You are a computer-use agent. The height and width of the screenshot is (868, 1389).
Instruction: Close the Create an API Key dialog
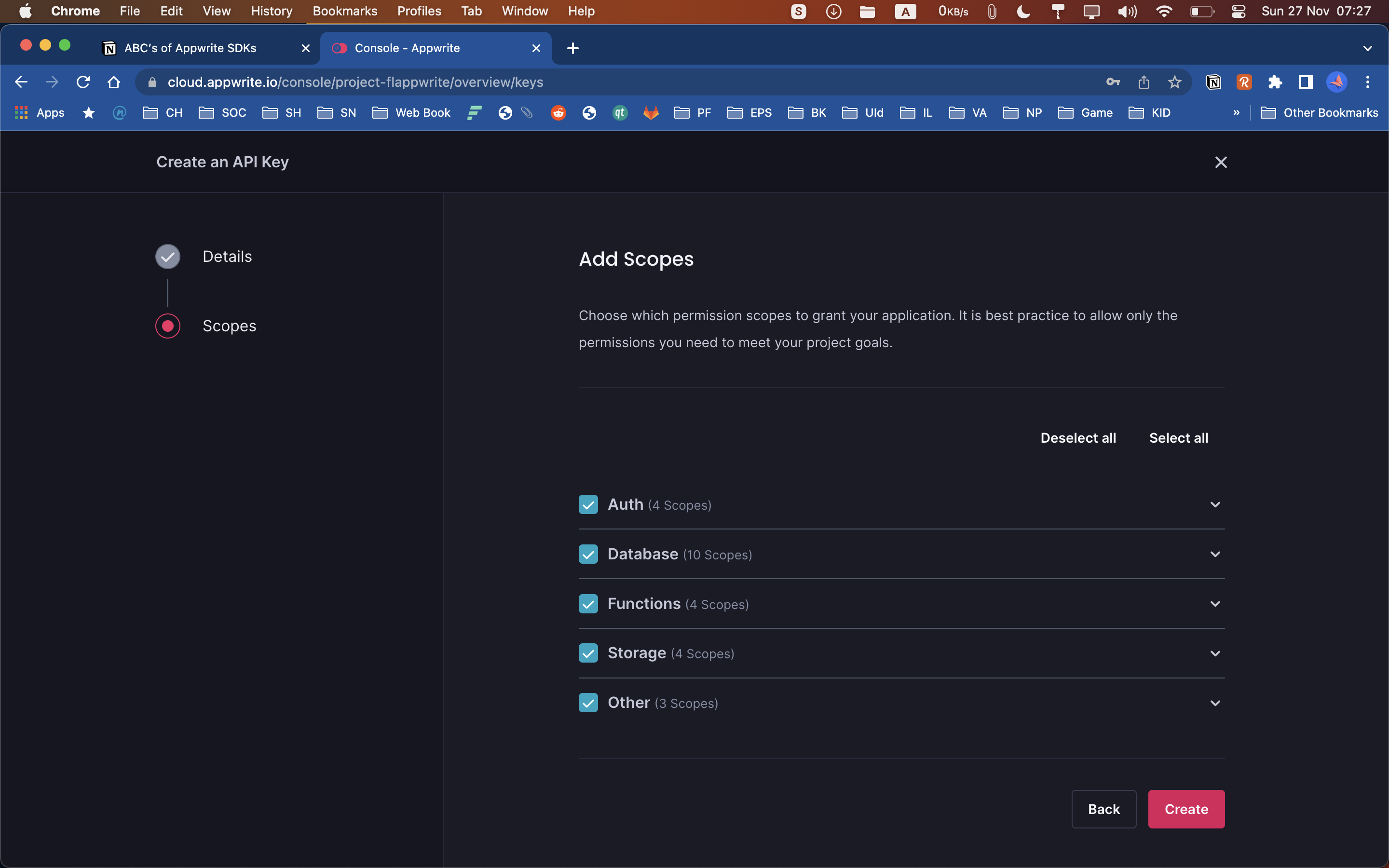1221,163
